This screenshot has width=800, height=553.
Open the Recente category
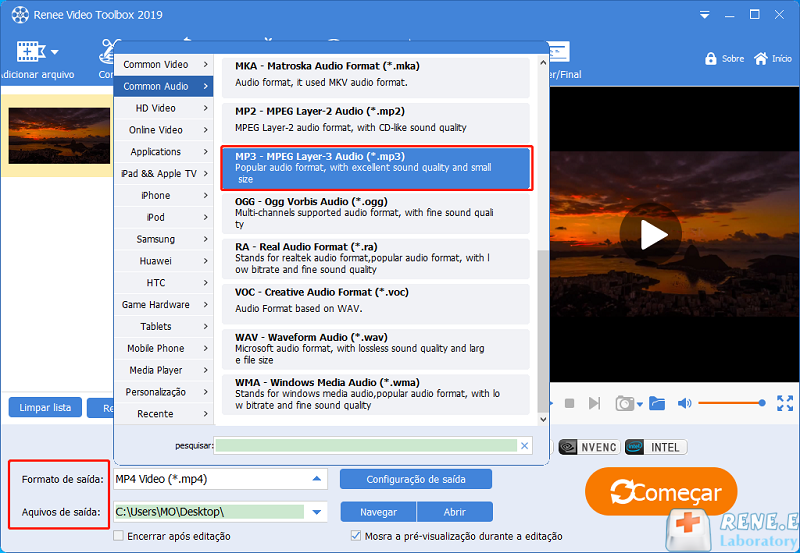coord(164,414)
